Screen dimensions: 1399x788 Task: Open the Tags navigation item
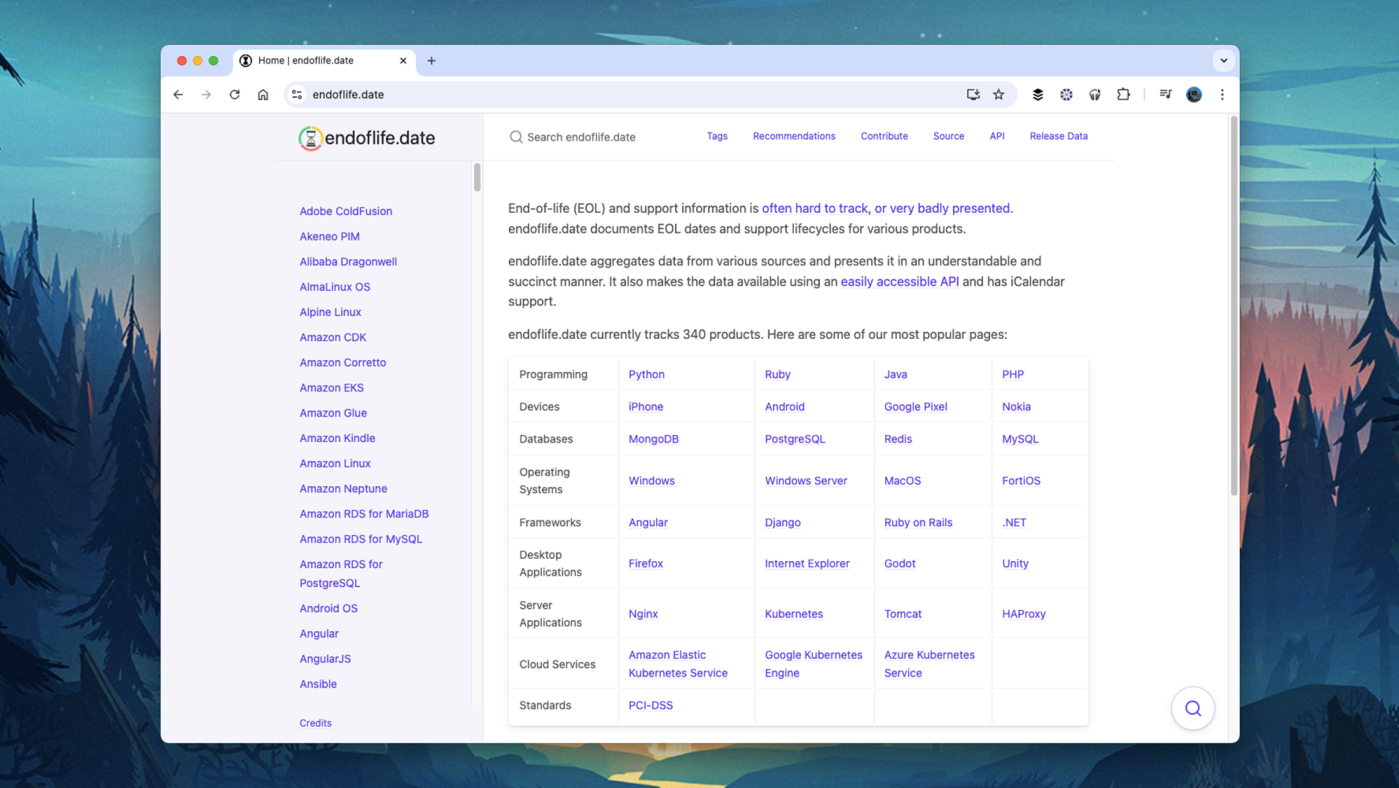coord(717,136)
